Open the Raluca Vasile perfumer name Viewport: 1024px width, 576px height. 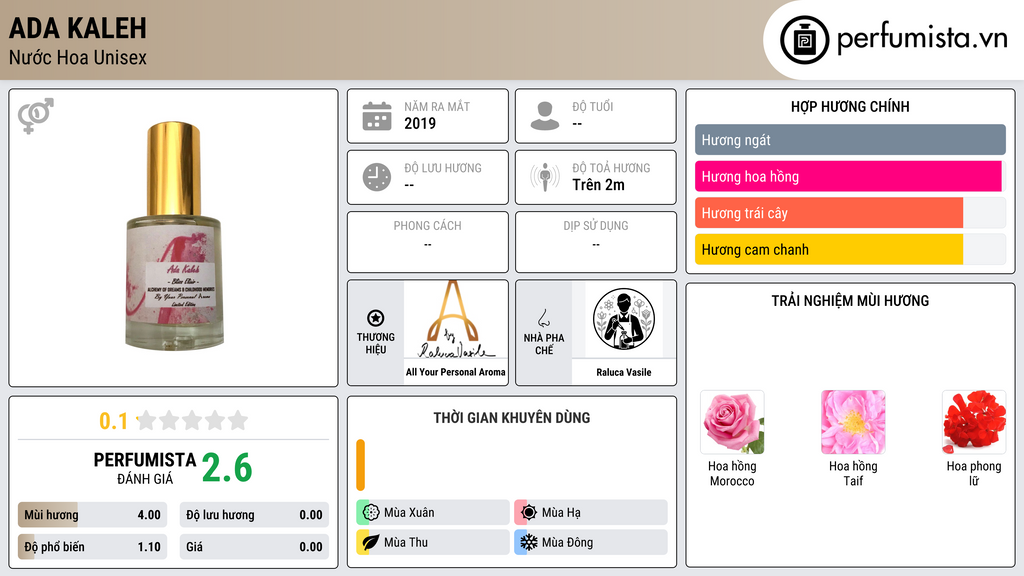[624, 372]
